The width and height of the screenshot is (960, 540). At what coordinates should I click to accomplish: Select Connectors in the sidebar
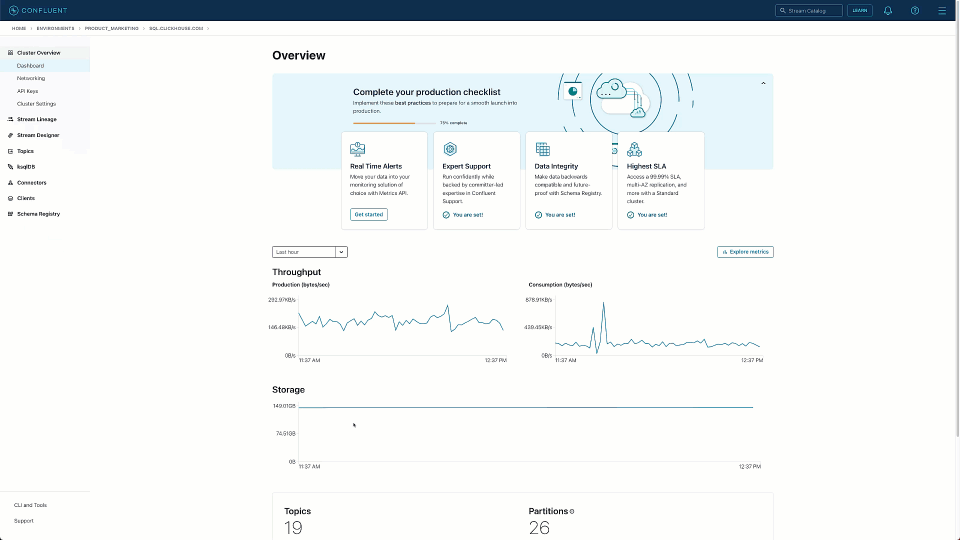pos(31,183)
